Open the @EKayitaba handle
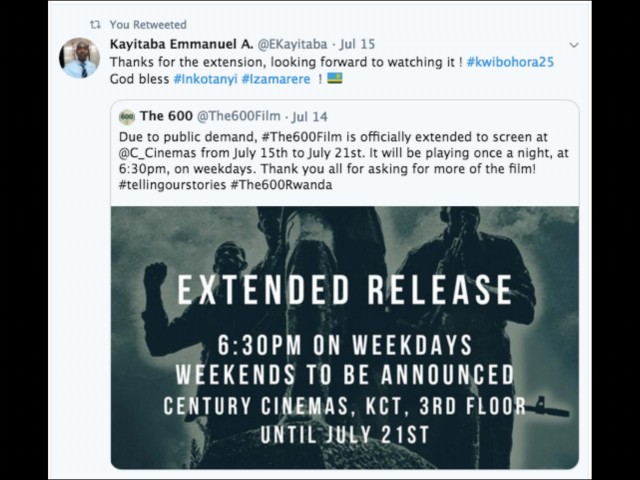The width and height of the screenshot is (640, 480). pyautogui.click(x=292, y=44)
